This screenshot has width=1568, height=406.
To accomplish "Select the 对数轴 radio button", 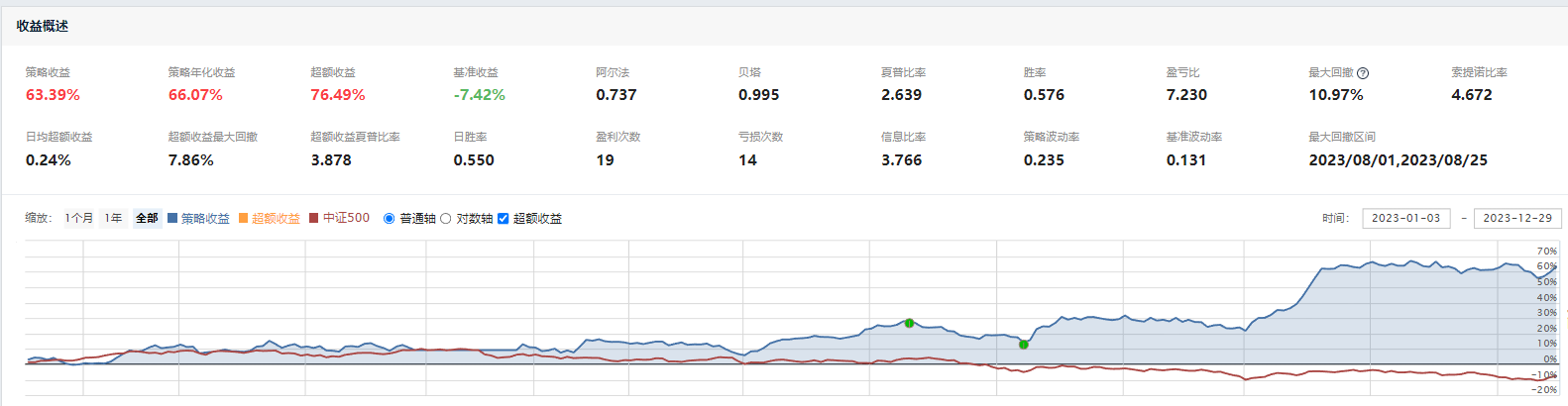I will point(446,219).
